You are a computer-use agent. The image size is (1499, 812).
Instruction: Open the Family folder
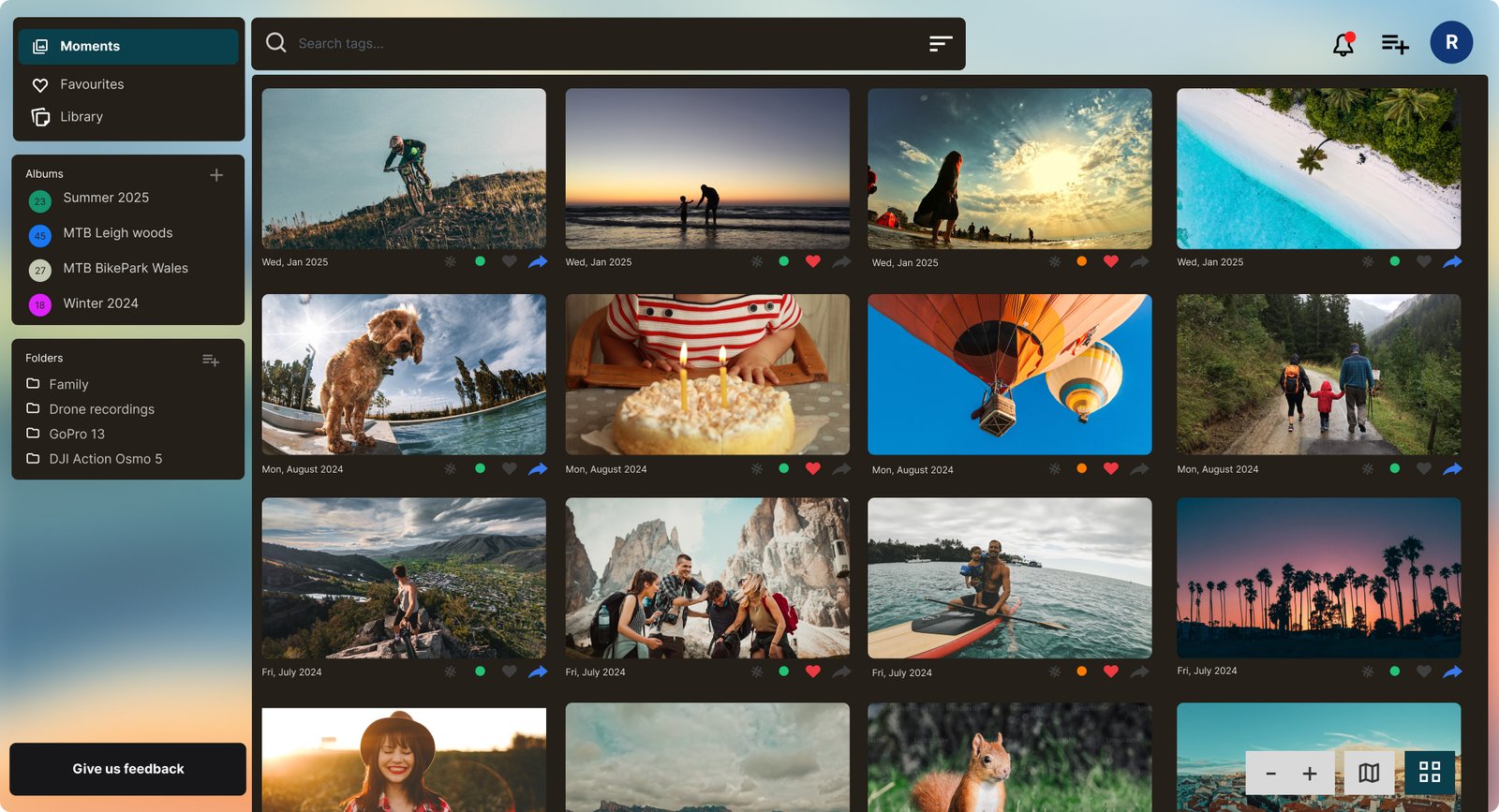pyautogui.click(x=68, y=385)
